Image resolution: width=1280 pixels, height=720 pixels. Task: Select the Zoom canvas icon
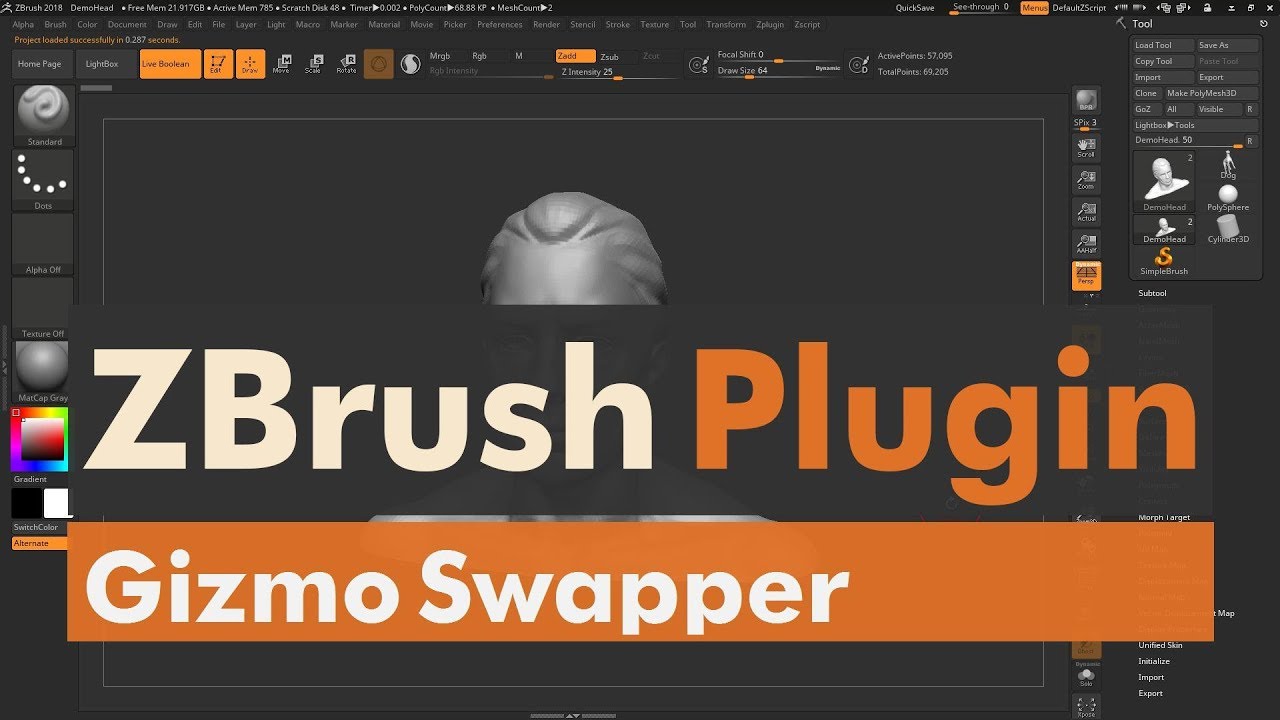click(x=1086, y=180)
